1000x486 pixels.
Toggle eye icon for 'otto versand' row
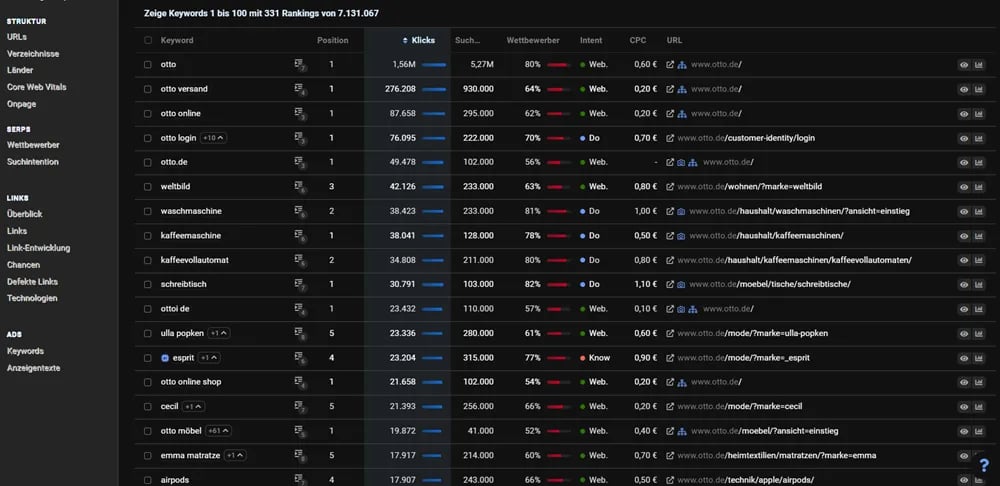(x=964, y=89)
